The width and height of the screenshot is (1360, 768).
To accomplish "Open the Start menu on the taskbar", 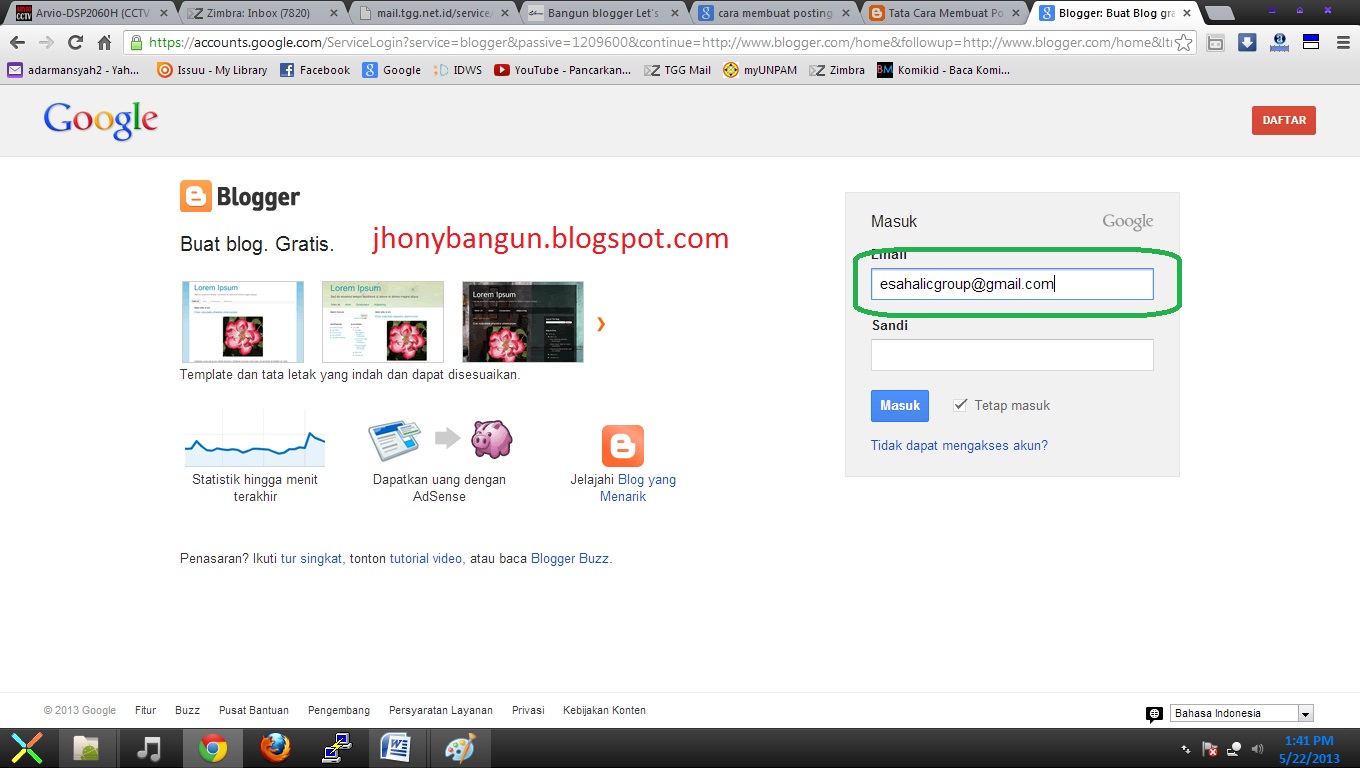I will pos(27,748).
